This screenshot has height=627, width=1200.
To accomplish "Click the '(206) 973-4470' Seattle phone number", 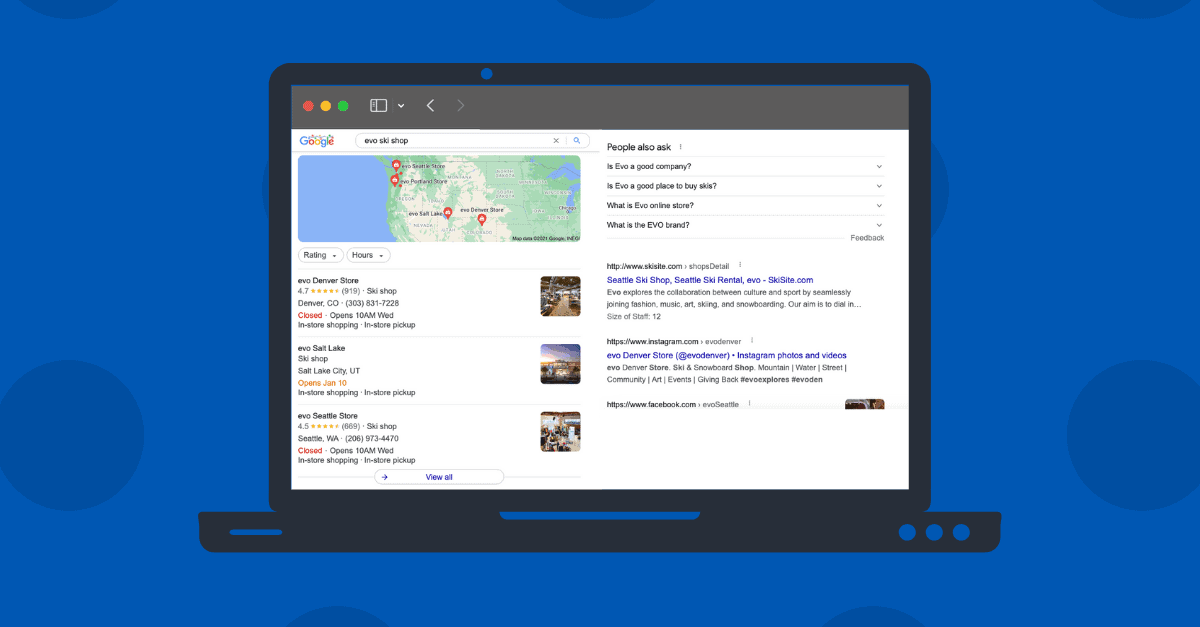I will [x=371, y=438].
